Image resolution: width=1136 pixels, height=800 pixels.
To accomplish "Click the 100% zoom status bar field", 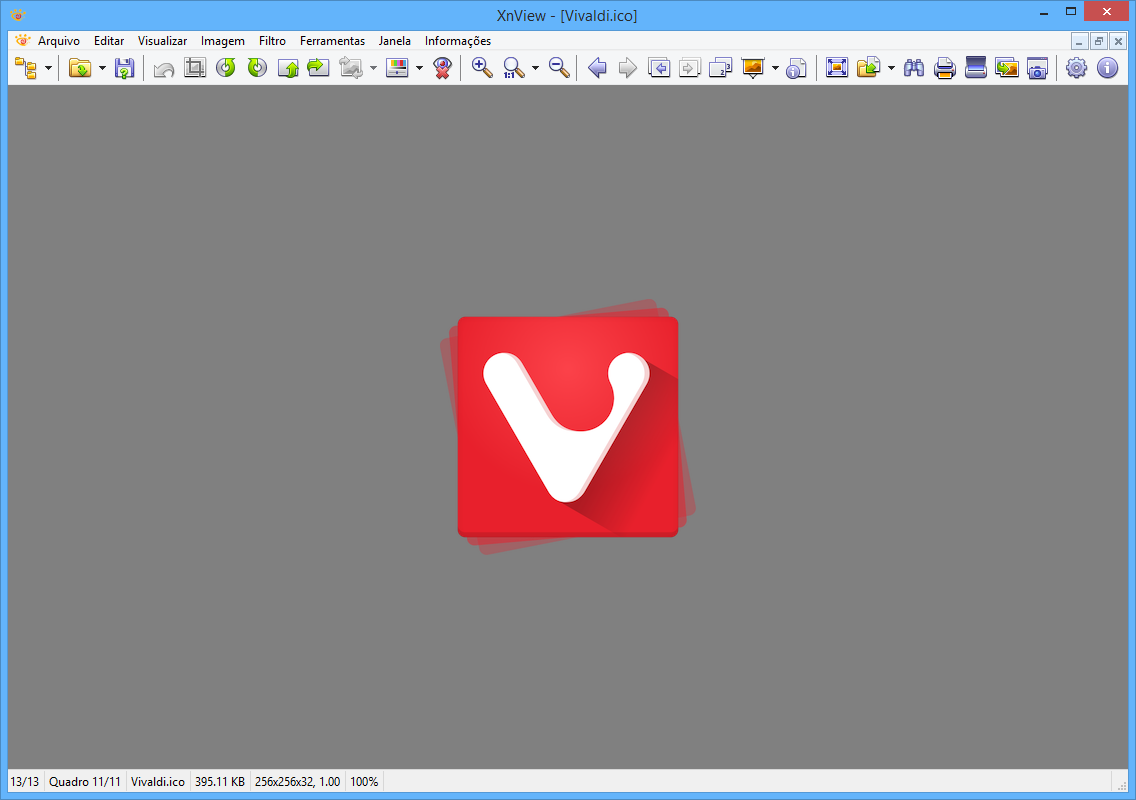I will (364, 782).
